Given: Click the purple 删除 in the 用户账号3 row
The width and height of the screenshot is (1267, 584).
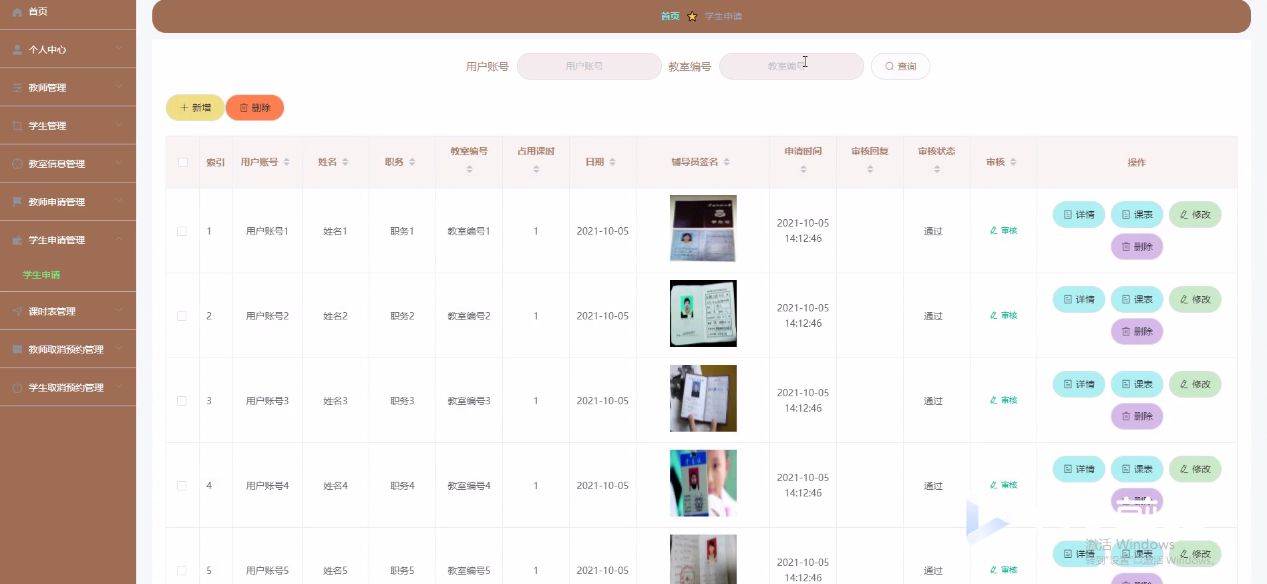Looking at the screenshot, I should click(1137, 416).
